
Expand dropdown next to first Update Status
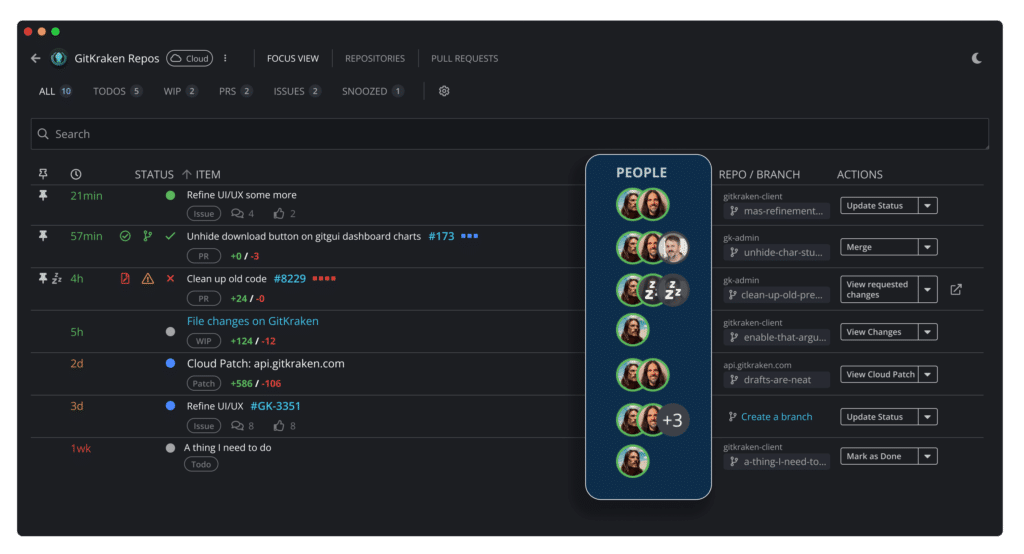click(x=927, y=206)
